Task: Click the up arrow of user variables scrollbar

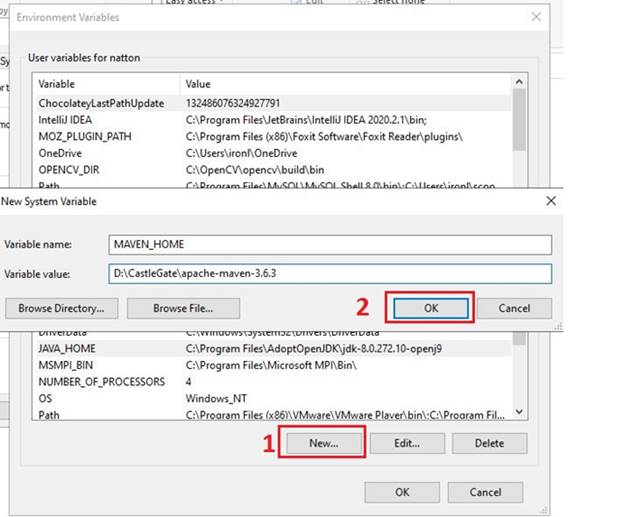Action: pos(519,82)
